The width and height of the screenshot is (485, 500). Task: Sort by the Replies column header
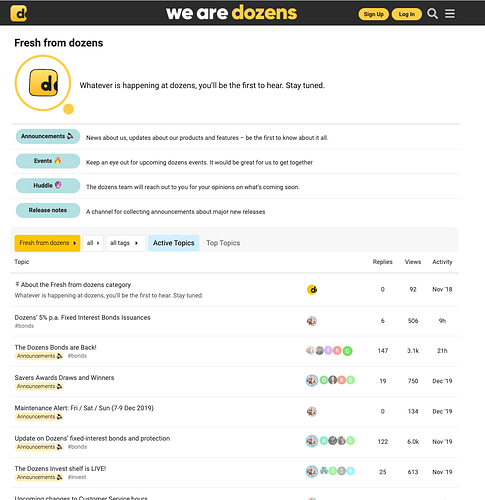click(x=382, y=262)
